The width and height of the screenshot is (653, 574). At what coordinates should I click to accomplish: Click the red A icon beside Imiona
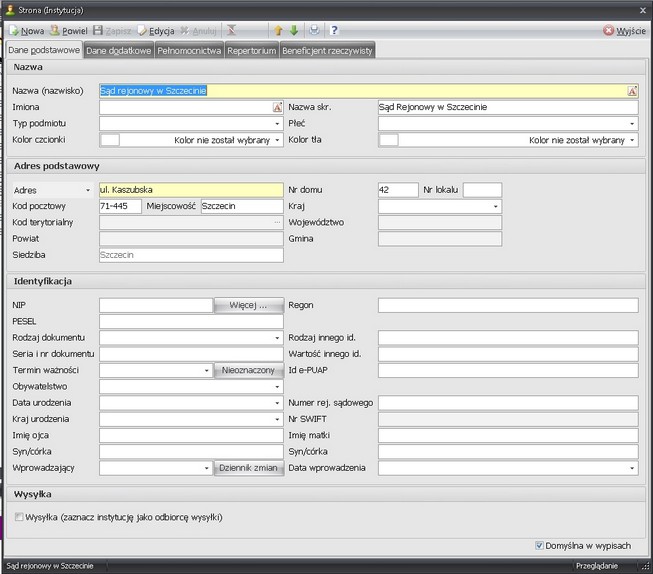pyautogui.click(x=278, y=107)
